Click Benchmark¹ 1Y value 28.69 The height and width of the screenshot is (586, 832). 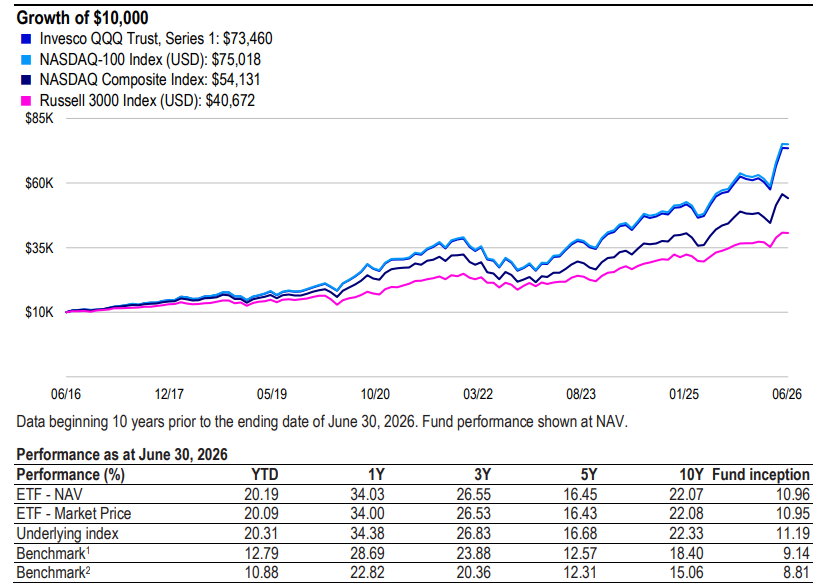(367, 554)
